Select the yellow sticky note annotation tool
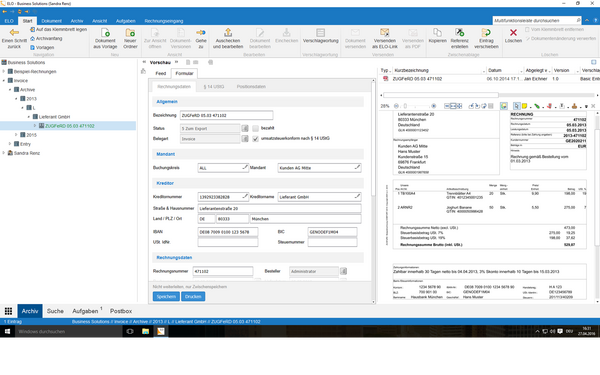The image size is (600, 375). [x=525, y=106]
